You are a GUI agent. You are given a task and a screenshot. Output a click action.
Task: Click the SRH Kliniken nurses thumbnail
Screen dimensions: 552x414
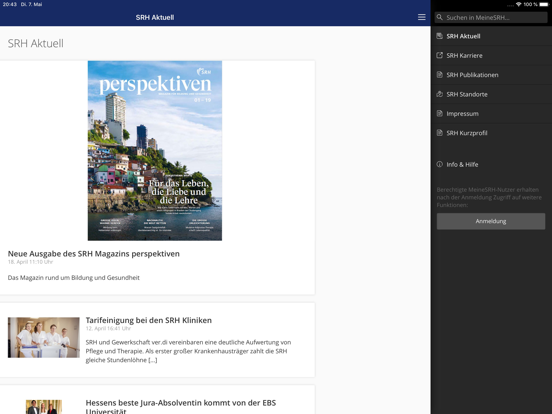44,337
